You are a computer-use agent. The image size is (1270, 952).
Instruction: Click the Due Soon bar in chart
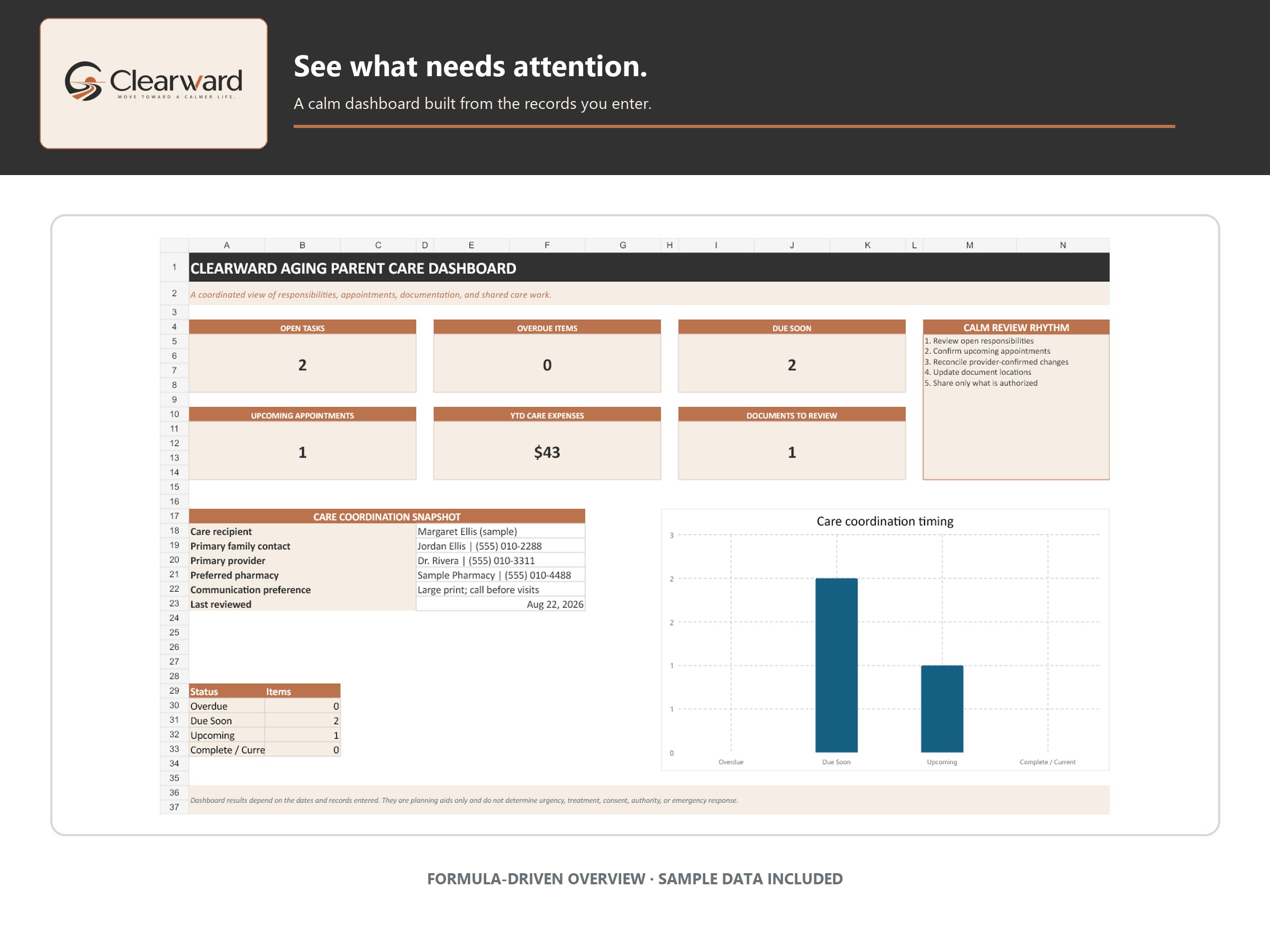(837, 665)
